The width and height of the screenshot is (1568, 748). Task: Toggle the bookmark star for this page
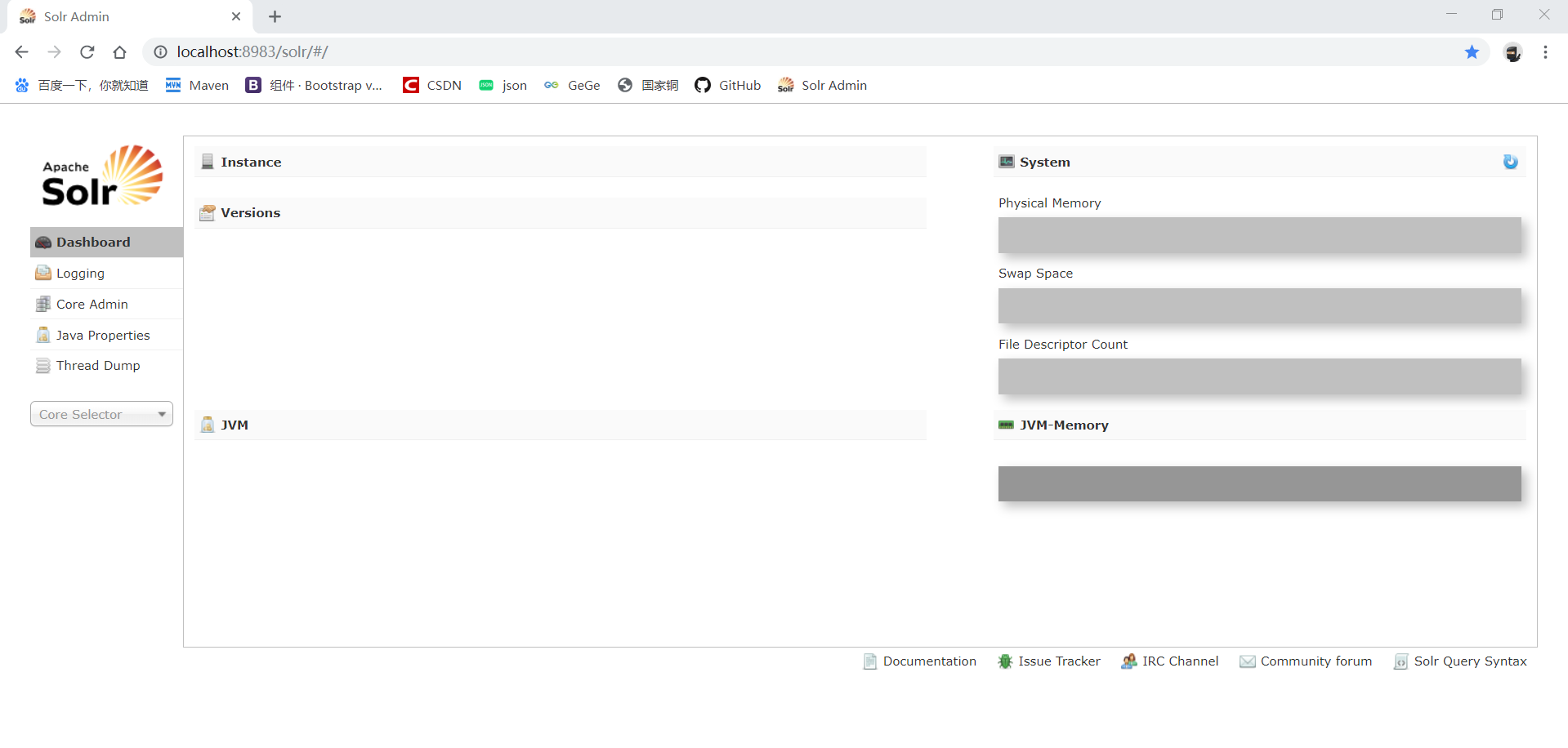pos(1472,52)
